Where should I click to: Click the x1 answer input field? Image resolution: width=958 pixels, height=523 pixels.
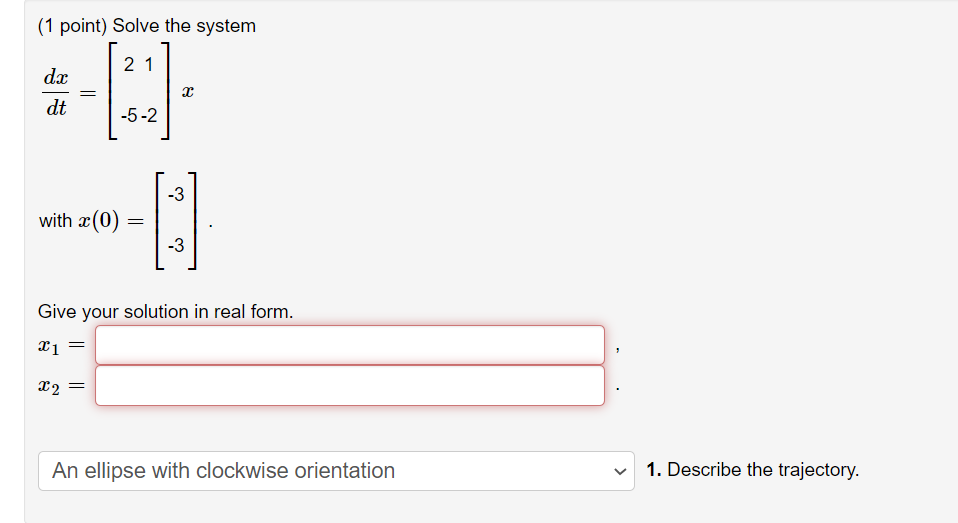click(x=350, y=345)
